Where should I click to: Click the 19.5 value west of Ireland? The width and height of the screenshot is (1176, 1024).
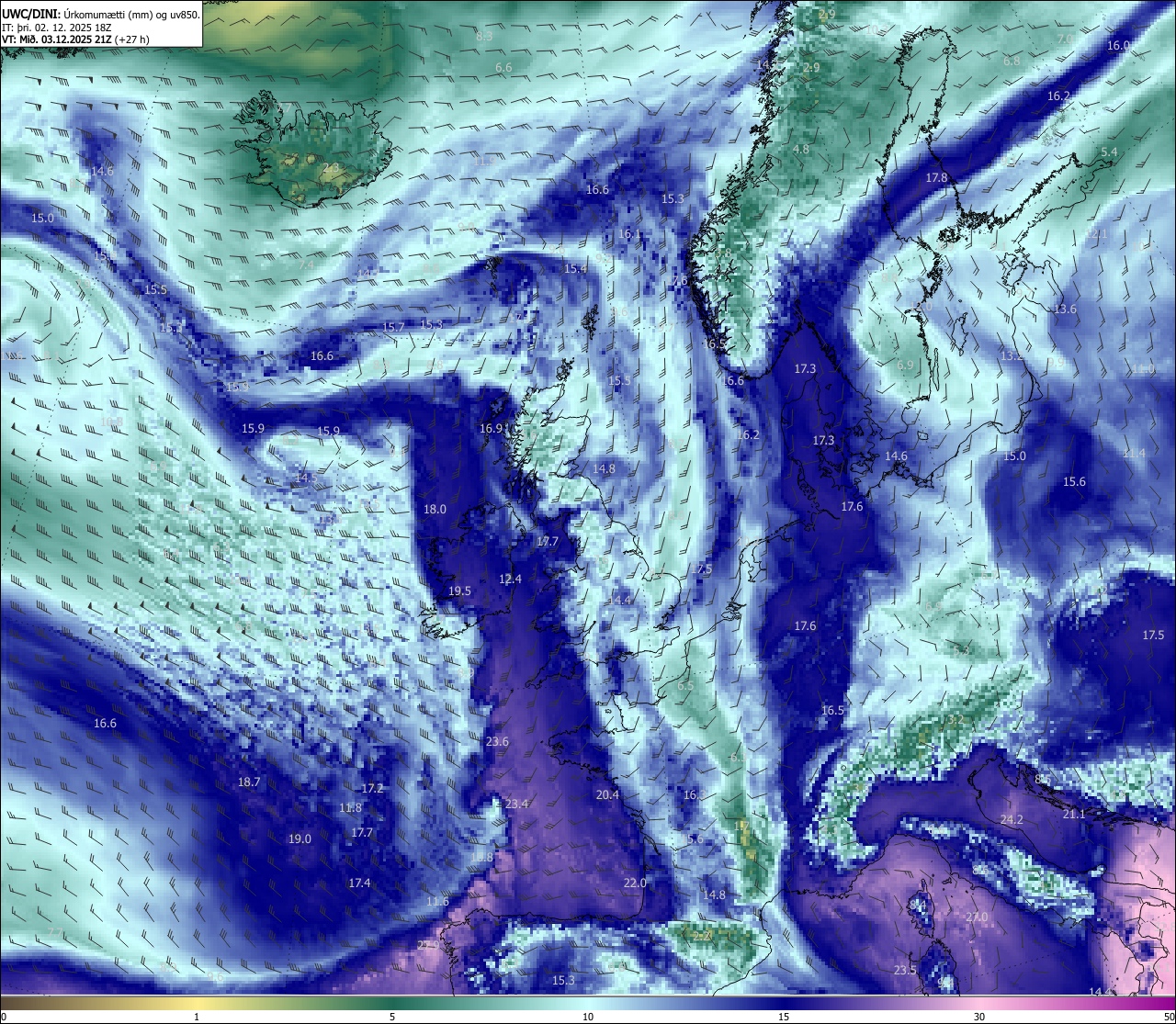(459, 591)
